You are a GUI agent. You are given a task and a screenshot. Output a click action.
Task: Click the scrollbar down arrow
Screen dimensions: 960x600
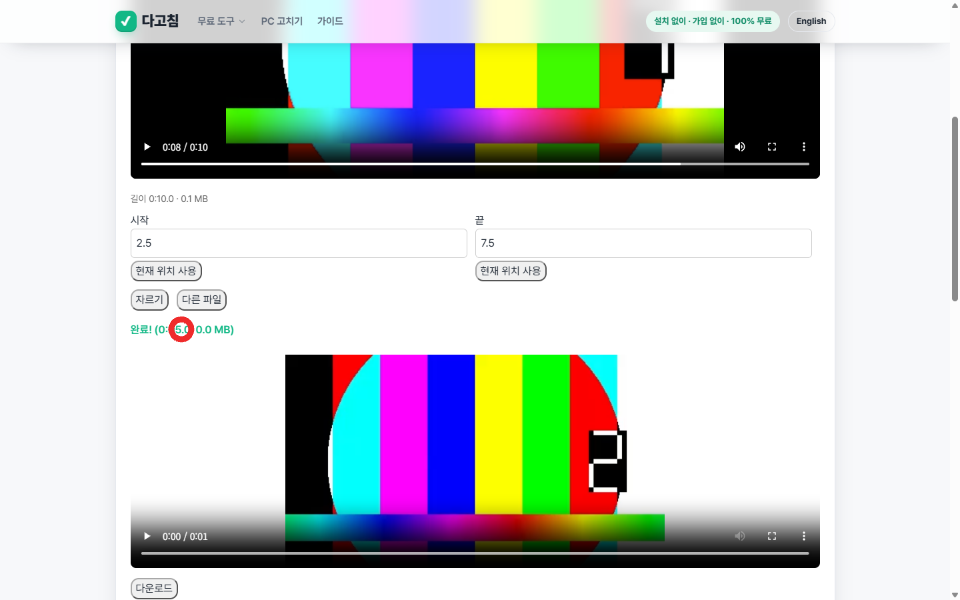(954, 595)
